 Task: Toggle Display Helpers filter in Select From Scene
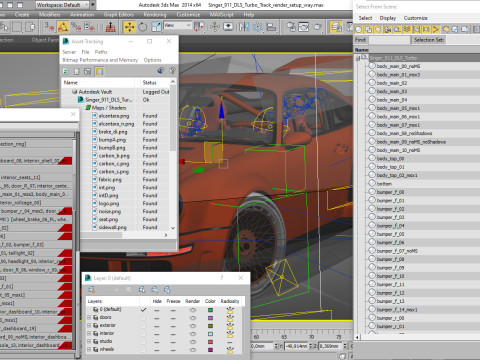click(397, 30)
